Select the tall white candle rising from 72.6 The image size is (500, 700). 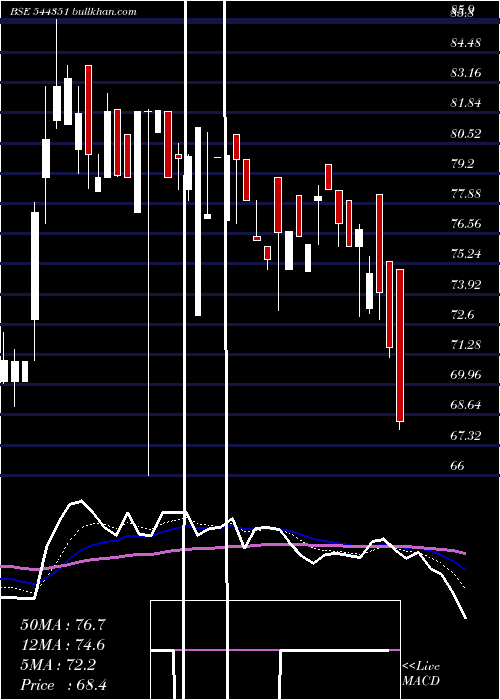[x=35, y=266]
